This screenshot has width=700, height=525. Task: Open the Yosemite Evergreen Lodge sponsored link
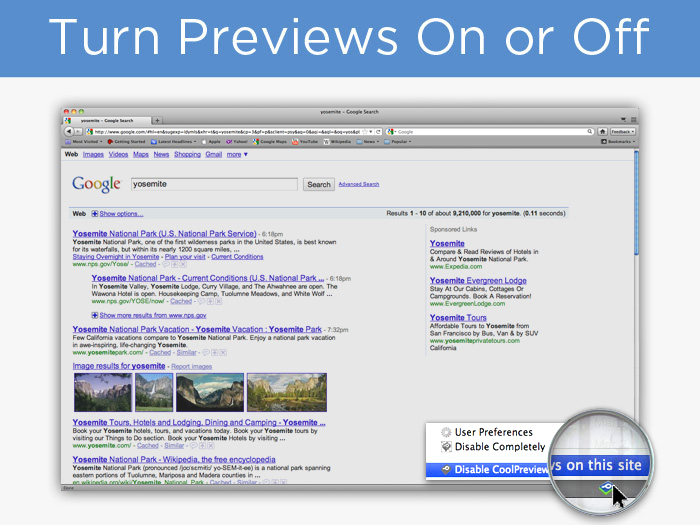point(478,280)
